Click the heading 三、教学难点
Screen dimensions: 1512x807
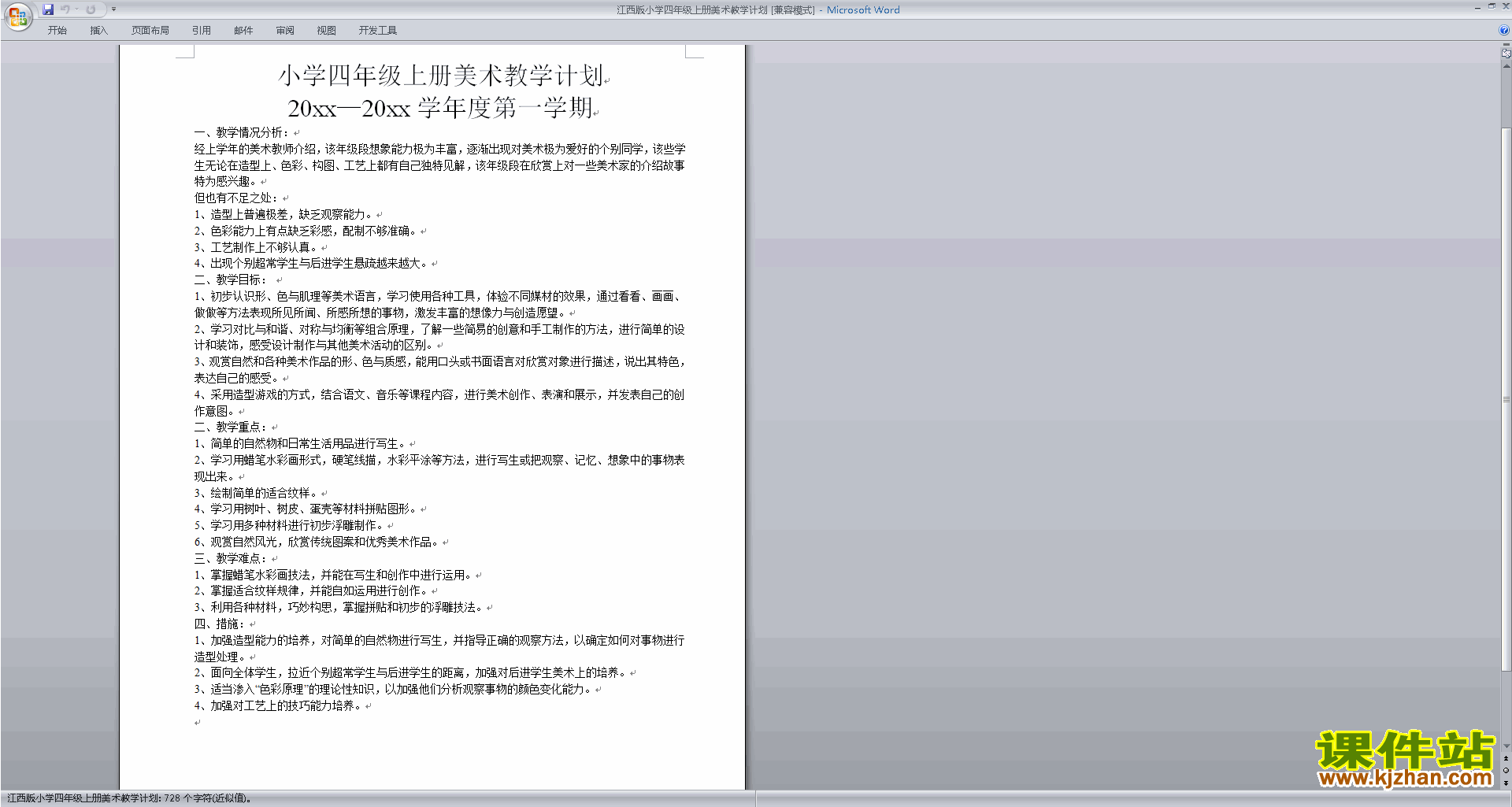pos(231,558)
